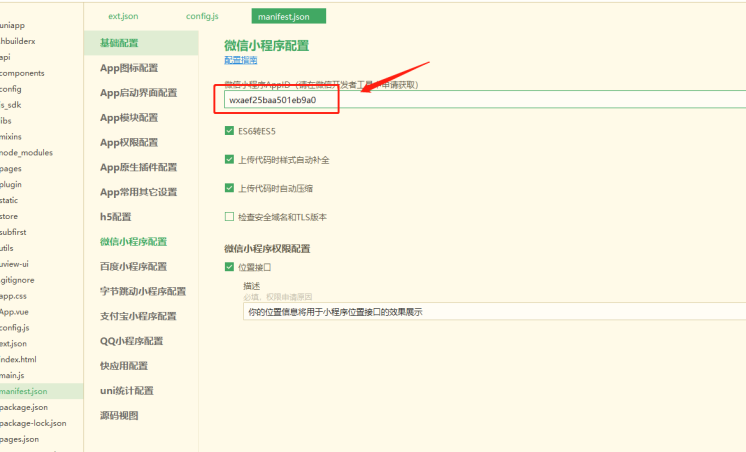This screenshot has height=452, width=746.
Task: Select utils folder in file tree
Action: [x=7, y=248]
